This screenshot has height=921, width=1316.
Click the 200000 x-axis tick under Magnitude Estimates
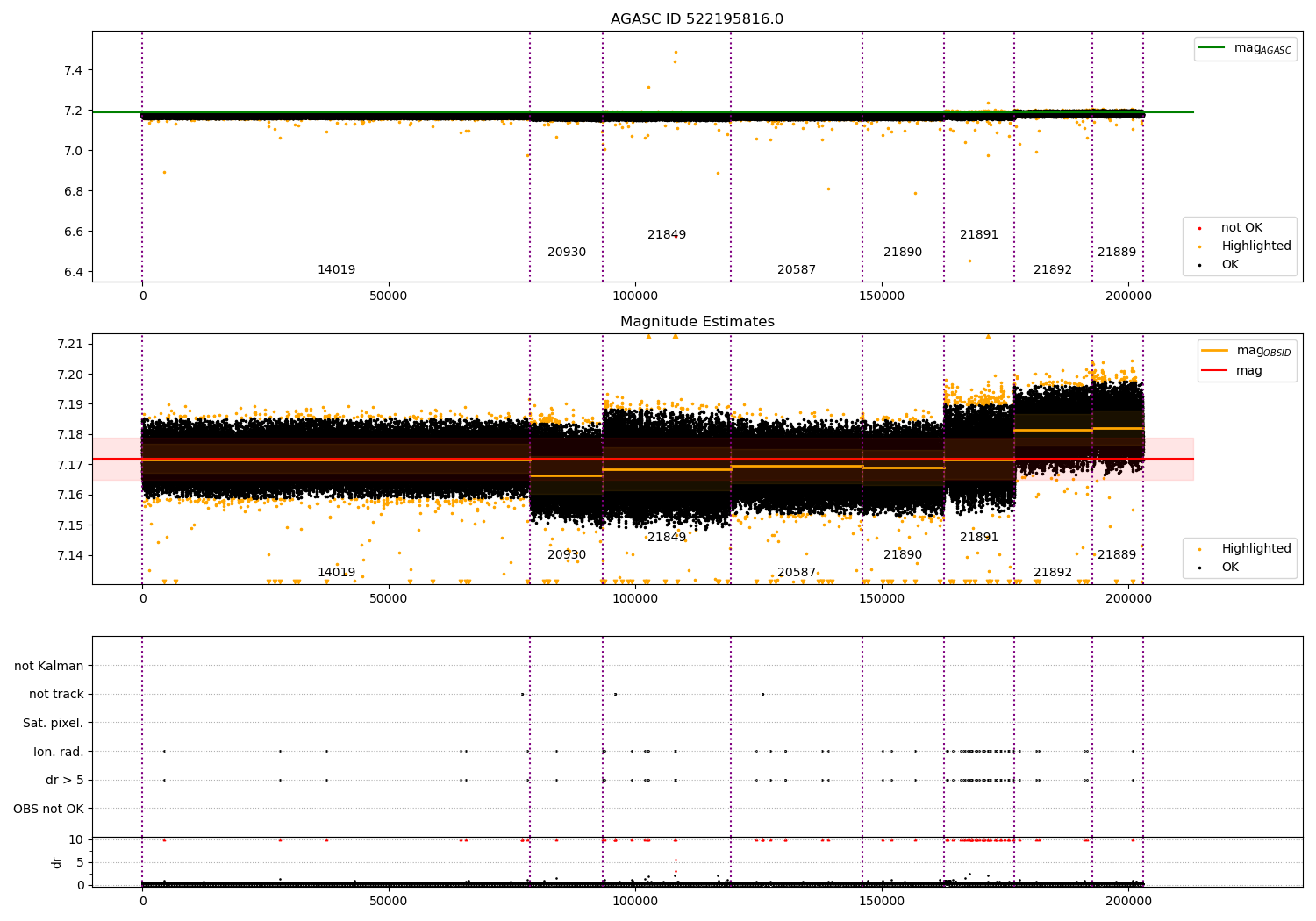(x=1128, y=599)
